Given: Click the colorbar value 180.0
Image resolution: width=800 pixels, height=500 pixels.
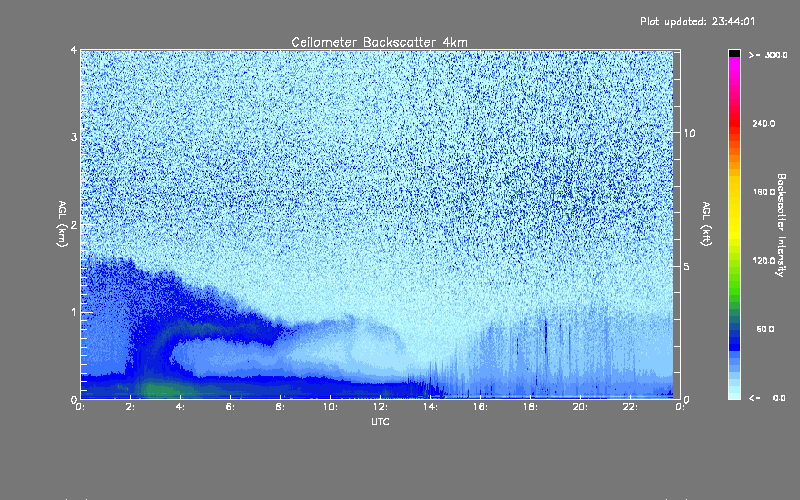Looking at the screenshot, I should point(764,192).
